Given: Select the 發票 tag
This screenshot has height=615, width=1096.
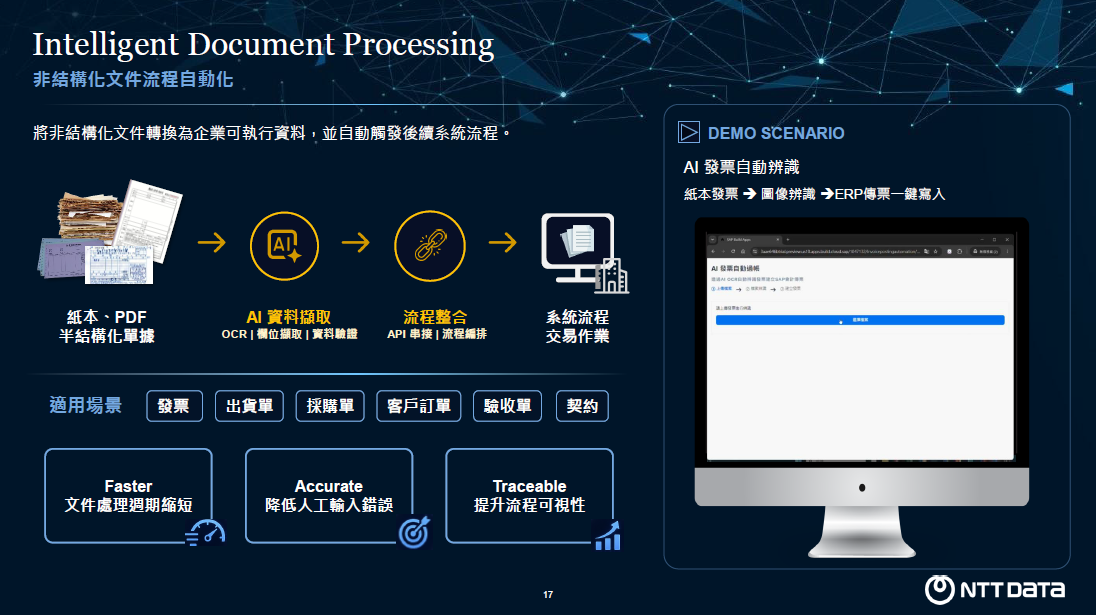Looking at the screenshot, I should [x=175, y=406].
